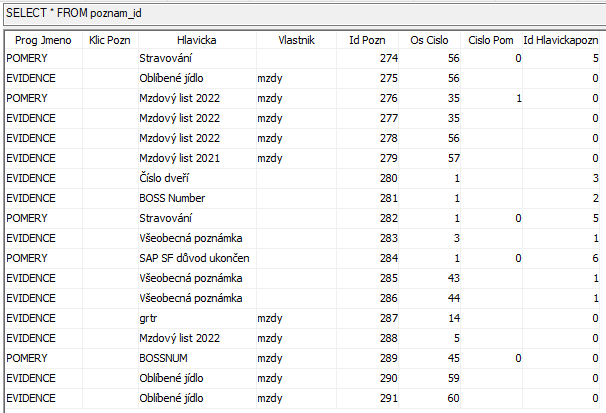Click the SAP SF důvod ukončen cell
Image resolution: width=606 pixels, height=413 pixels.
pyautogui.click(x=197, y=258)
